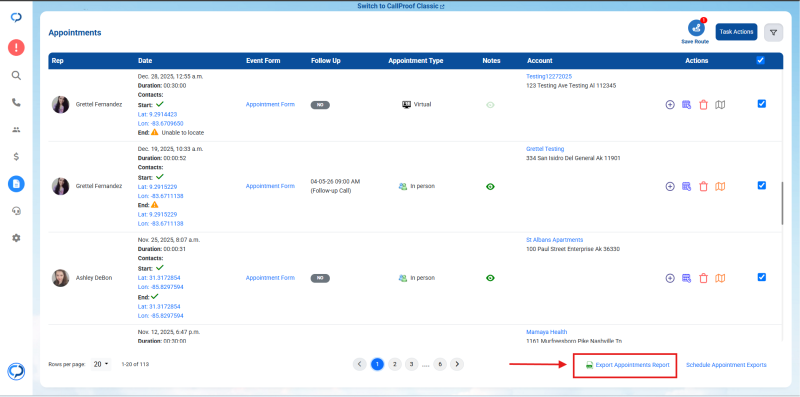Open the settings gear in sidebar
This screenshot has width=800, height=397.
pos(16,238)
